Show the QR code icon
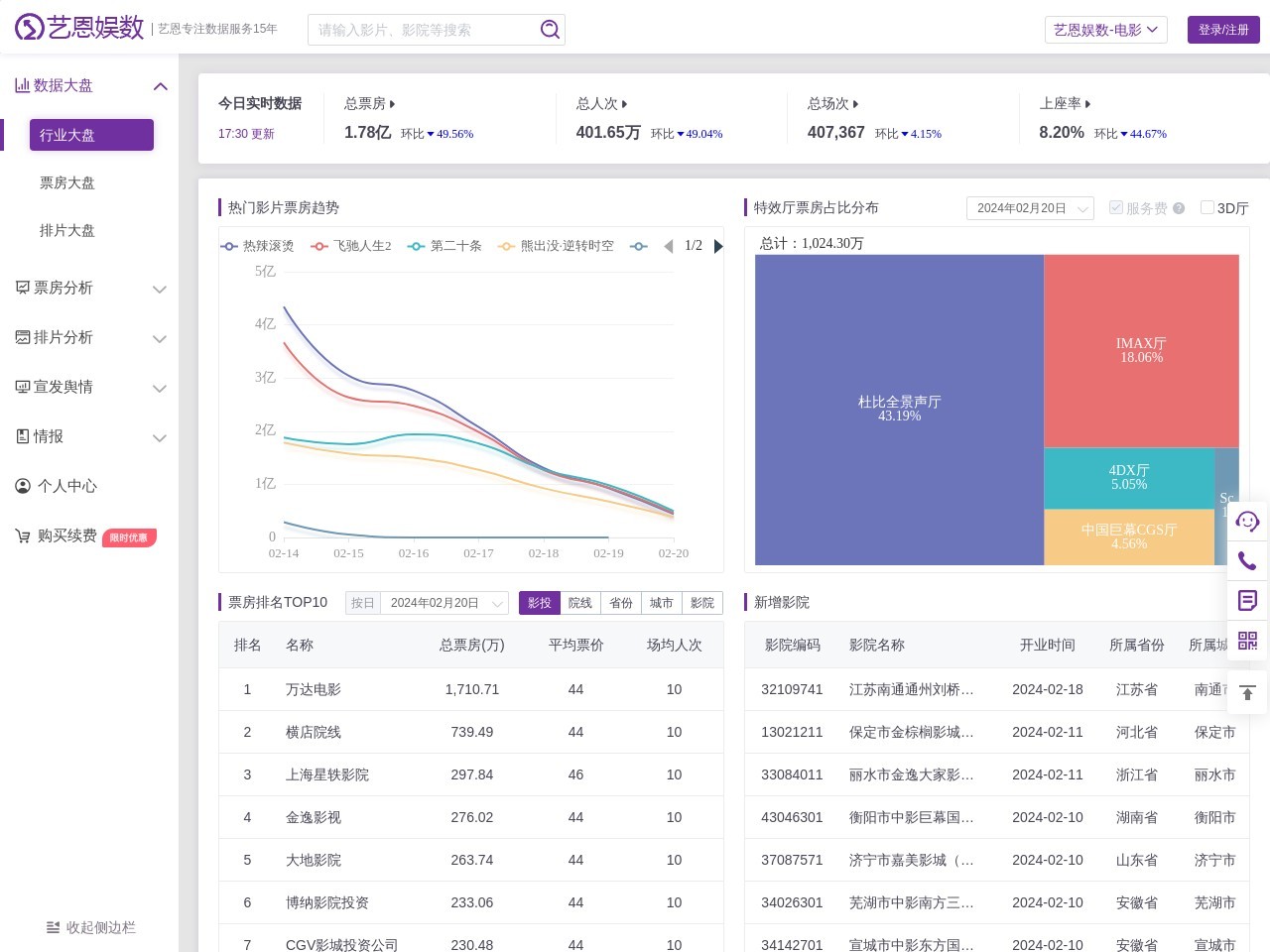 pos(1247,641)
